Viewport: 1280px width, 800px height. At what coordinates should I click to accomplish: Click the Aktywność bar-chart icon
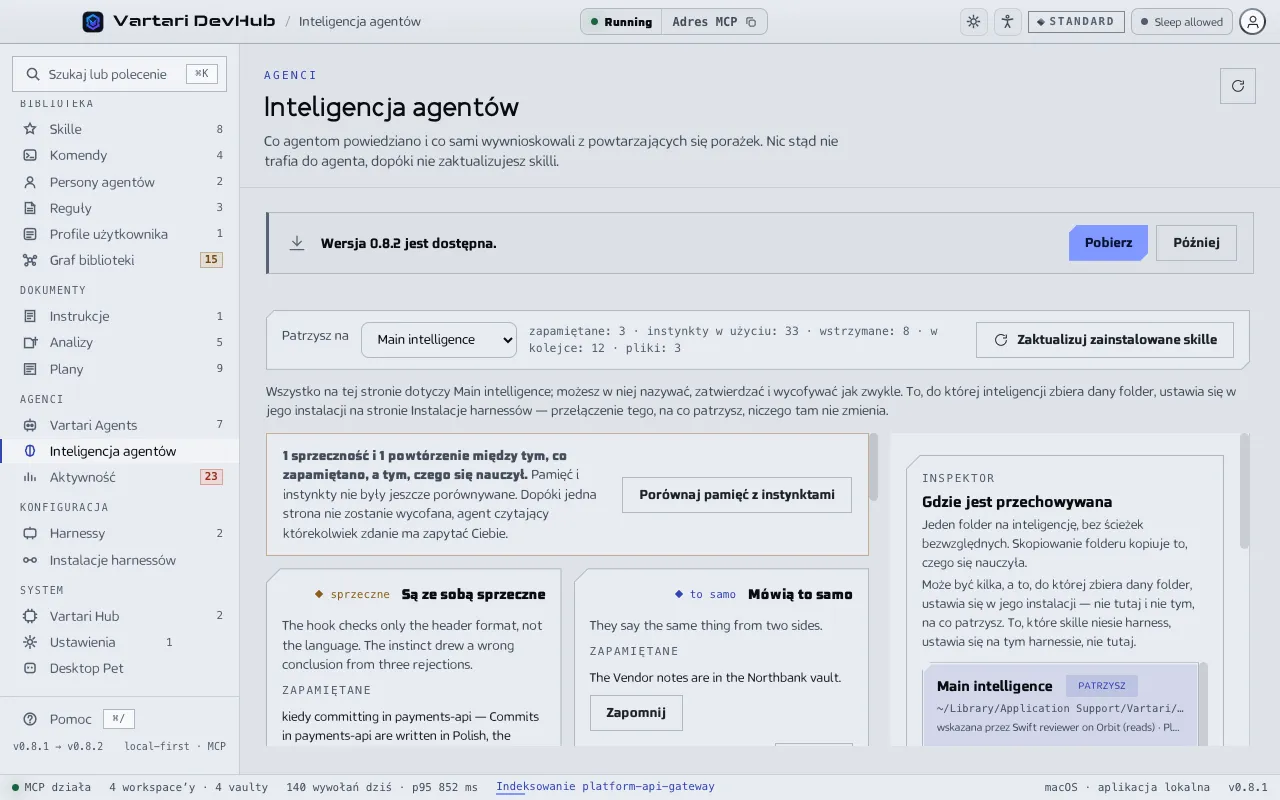pyautogui.click(x=30, y=477)
